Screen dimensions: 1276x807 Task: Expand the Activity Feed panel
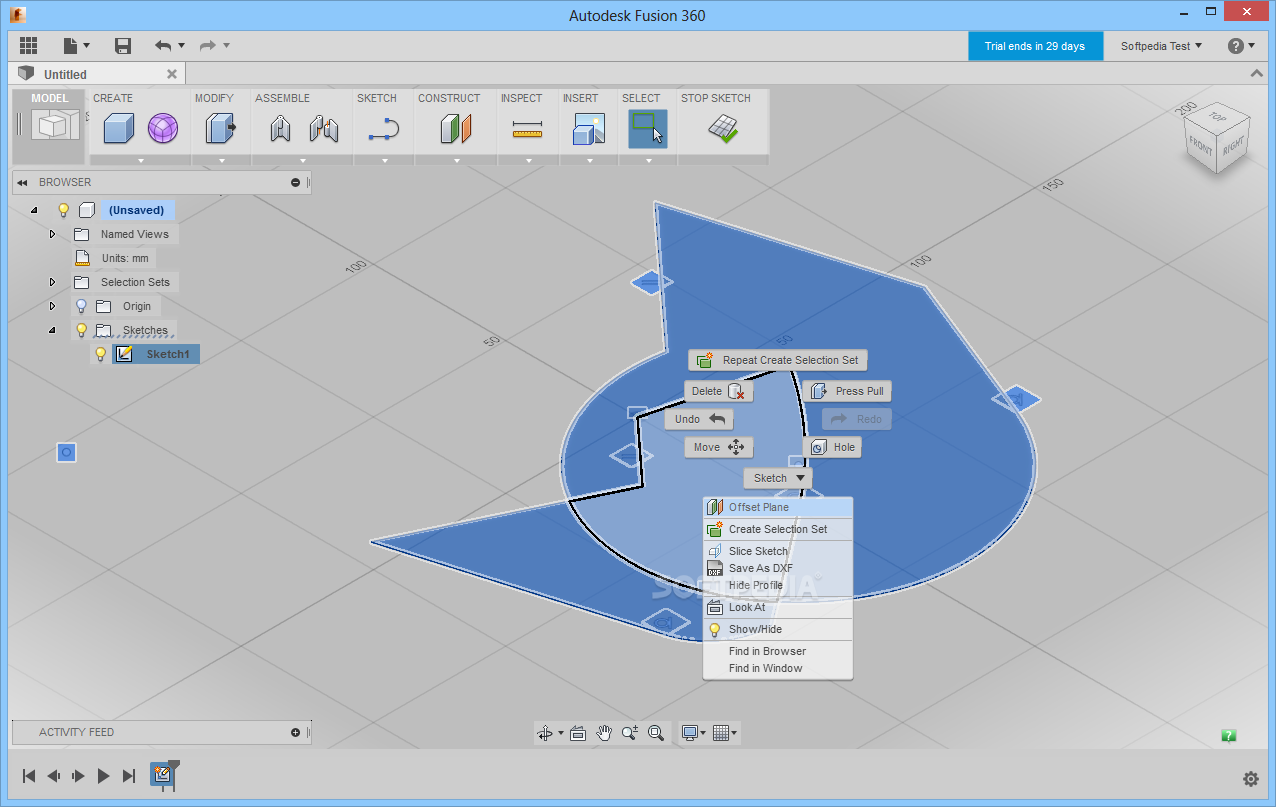295,732
